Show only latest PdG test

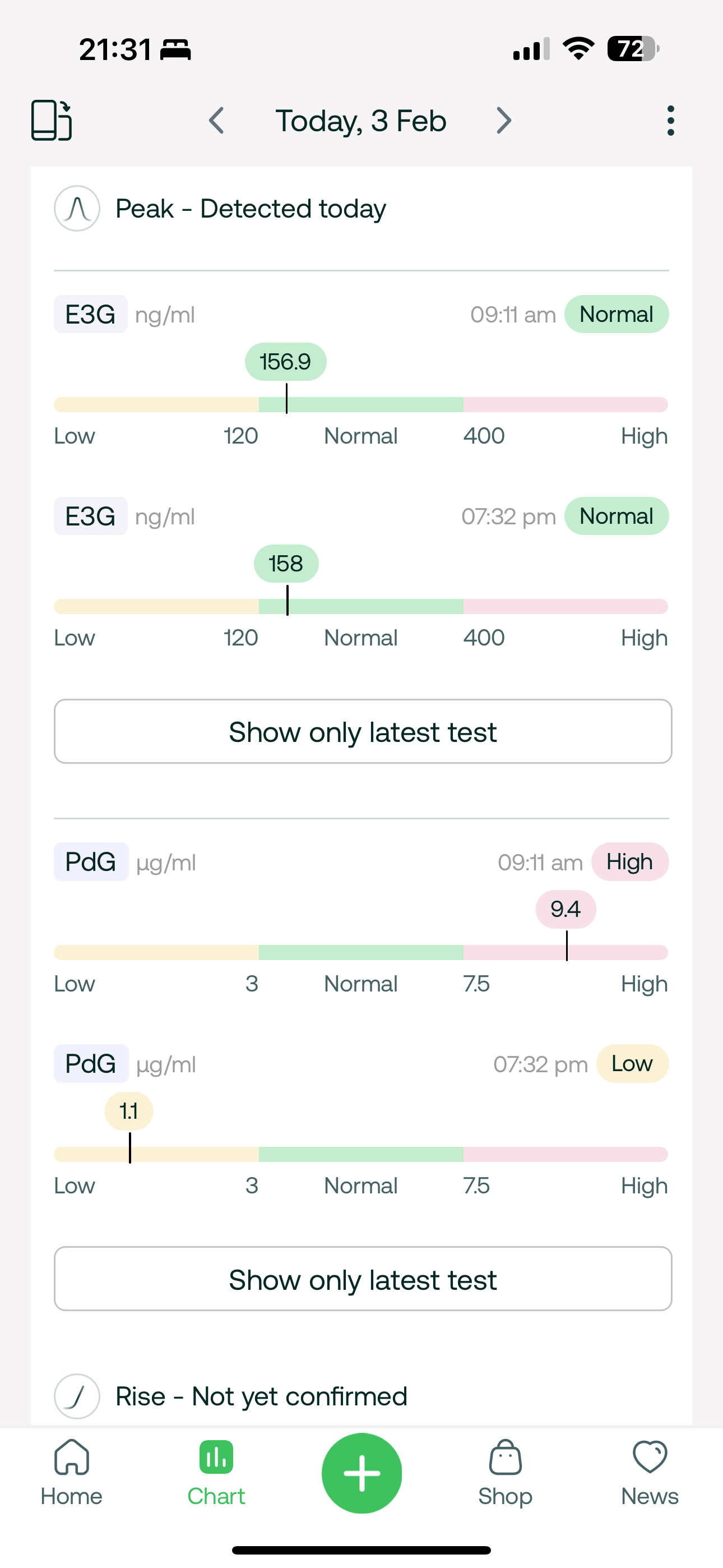[363, 1279]
